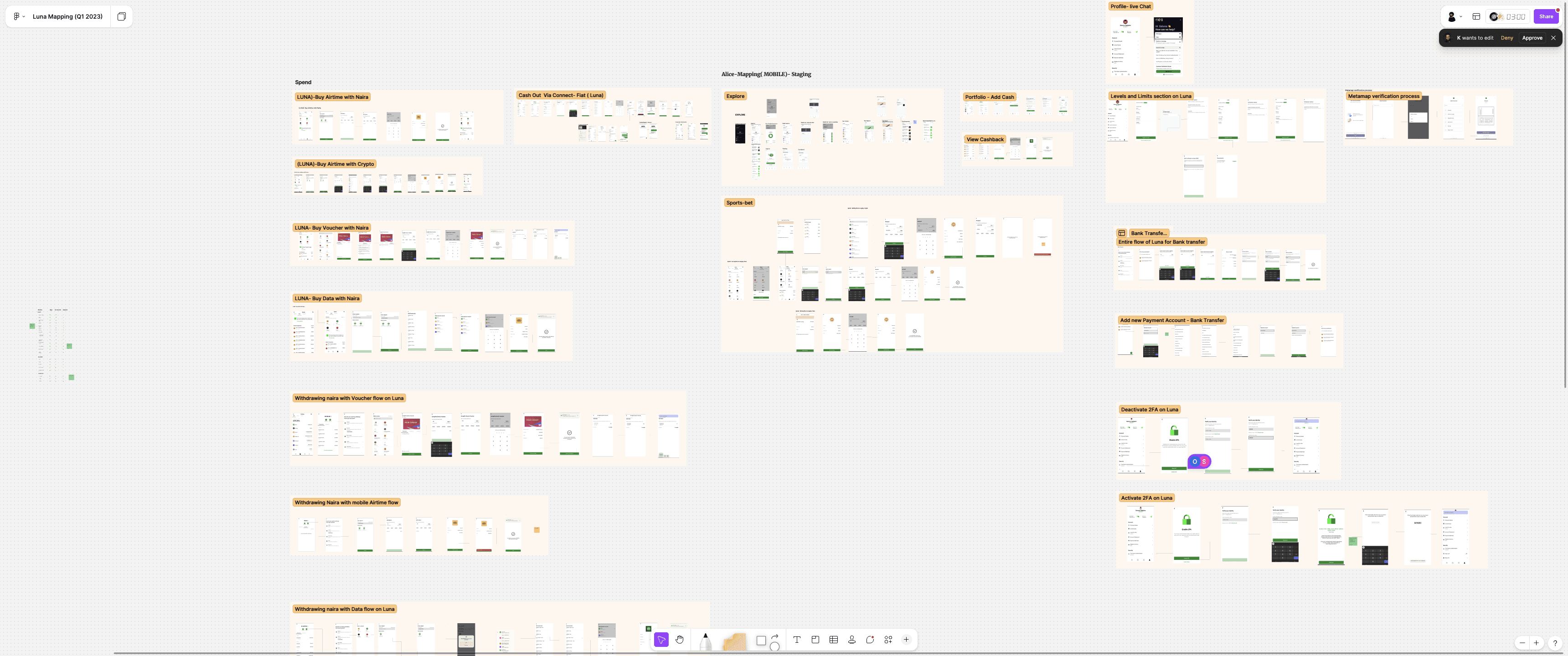1568x656 pixels.
Task: Insert a table with Table tool
Action: [x=833, y=640]
